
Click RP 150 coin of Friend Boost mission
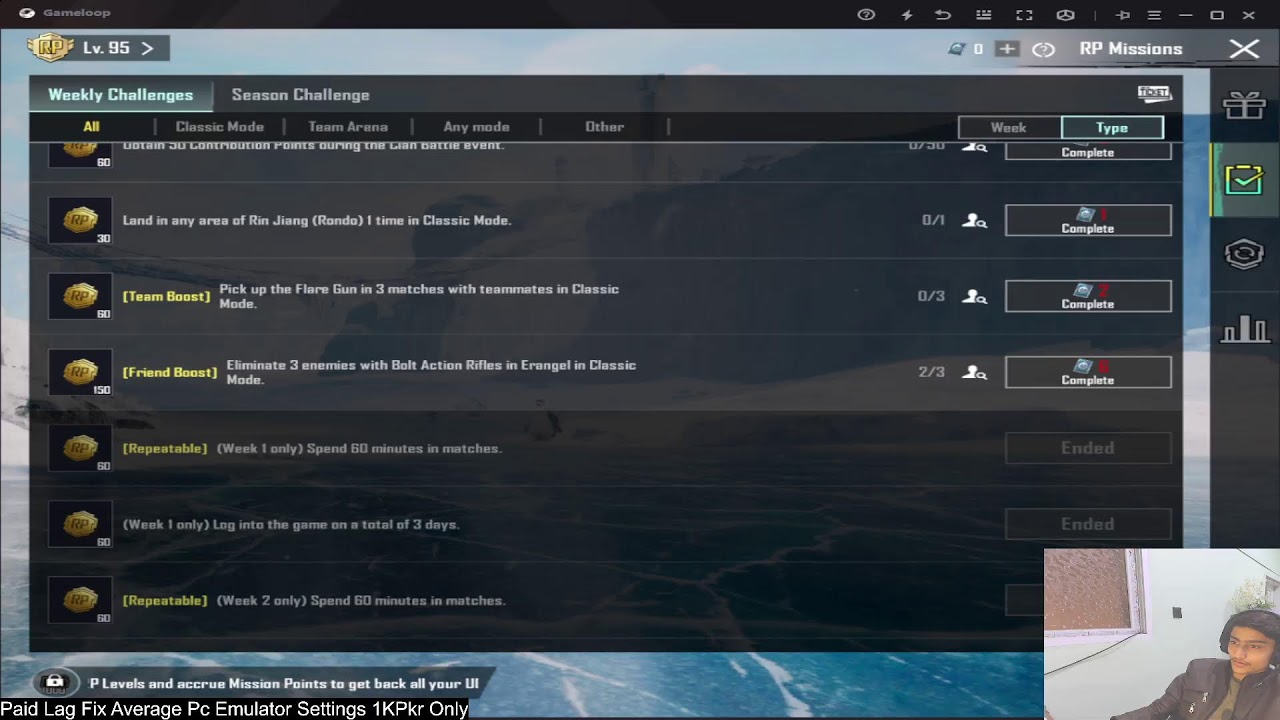[x=80, y=372]
